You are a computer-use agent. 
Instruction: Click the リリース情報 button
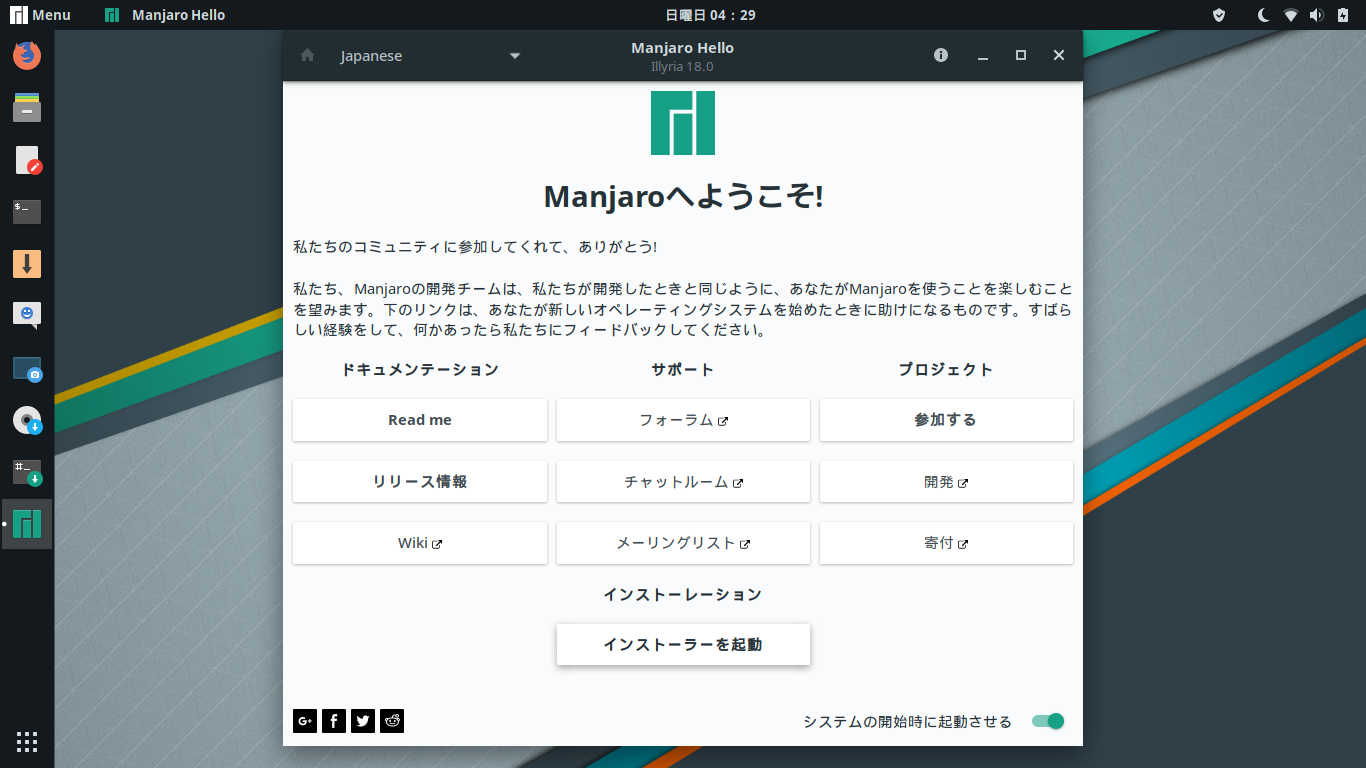click(x=420, y=482)
